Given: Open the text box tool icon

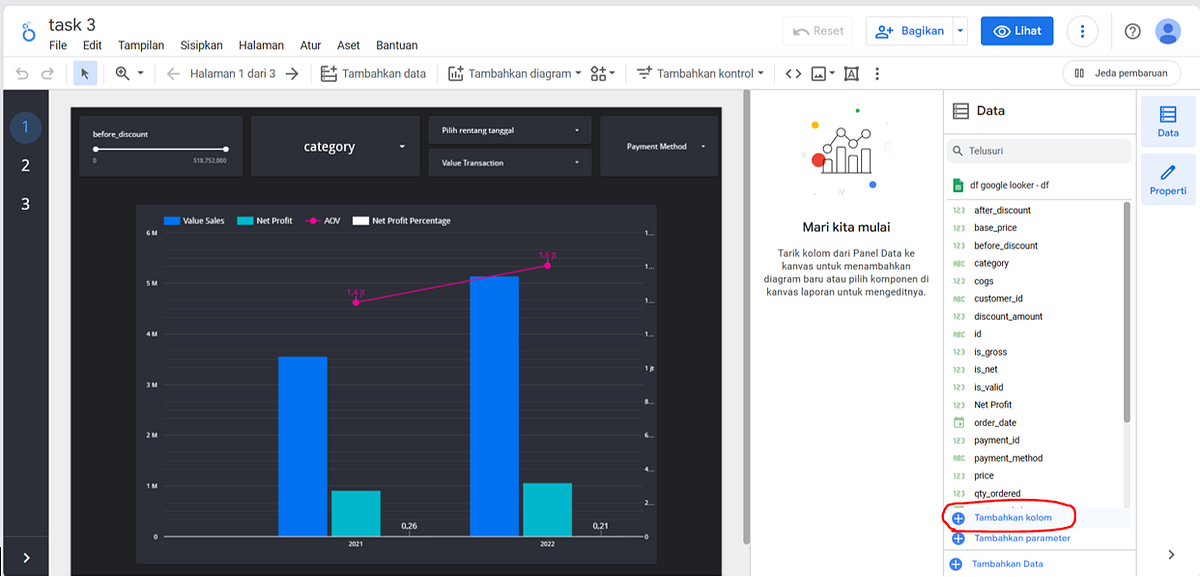Looking at the screenshot, I should (851, 73).
